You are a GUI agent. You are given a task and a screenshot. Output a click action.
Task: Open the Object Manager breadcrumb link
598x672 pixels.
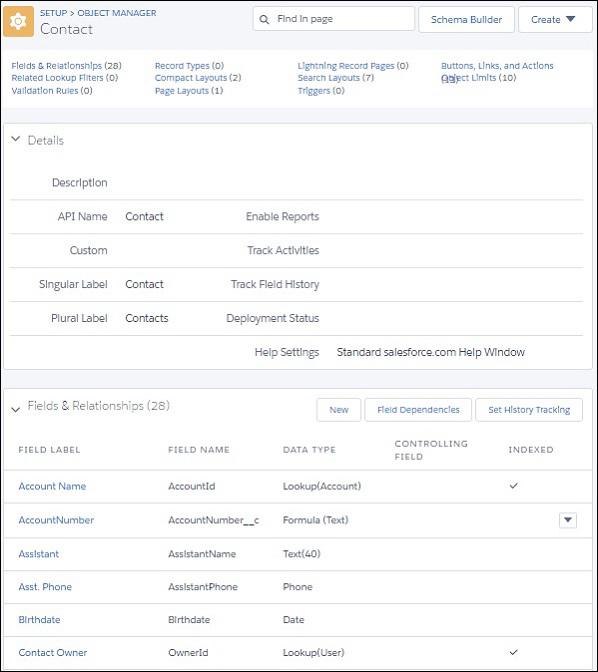[x=117, y=13]
